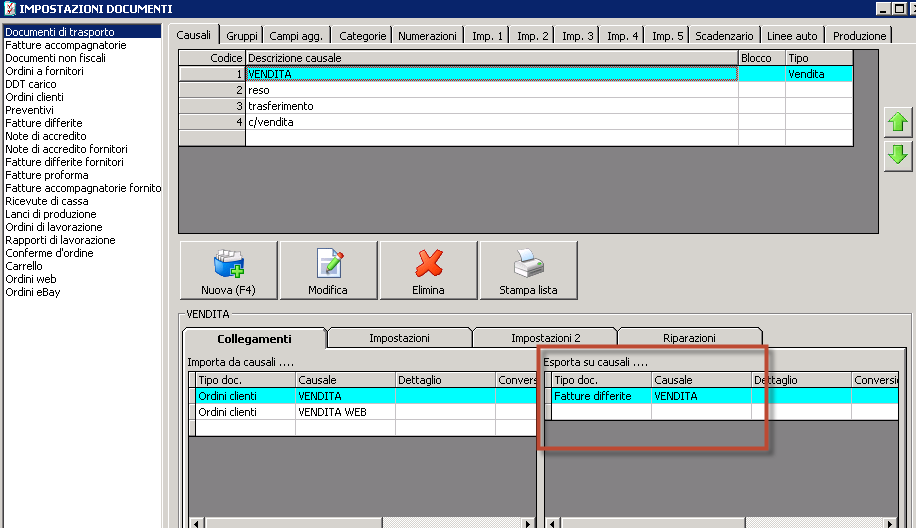Select Ordini clienti in left list

(x=82, y=97)
